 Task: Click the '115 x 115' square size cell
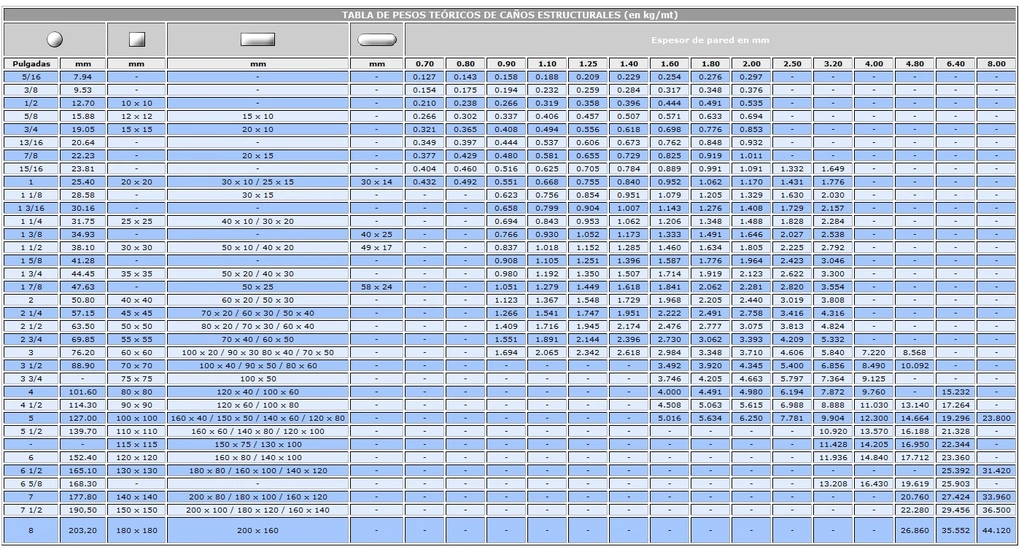pyautogui.click(x=138, y=443)
